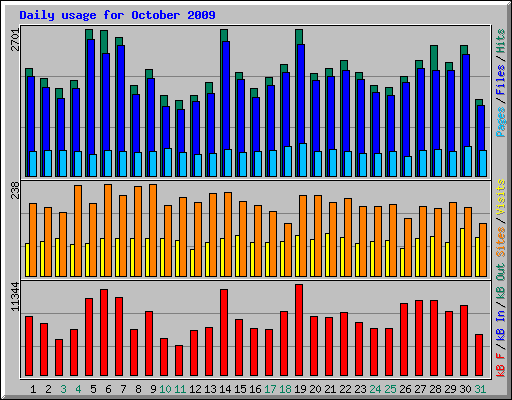Screen dimensions: 512x400
Task: Select day 8 on the x-axis
Action: point(138,389)
